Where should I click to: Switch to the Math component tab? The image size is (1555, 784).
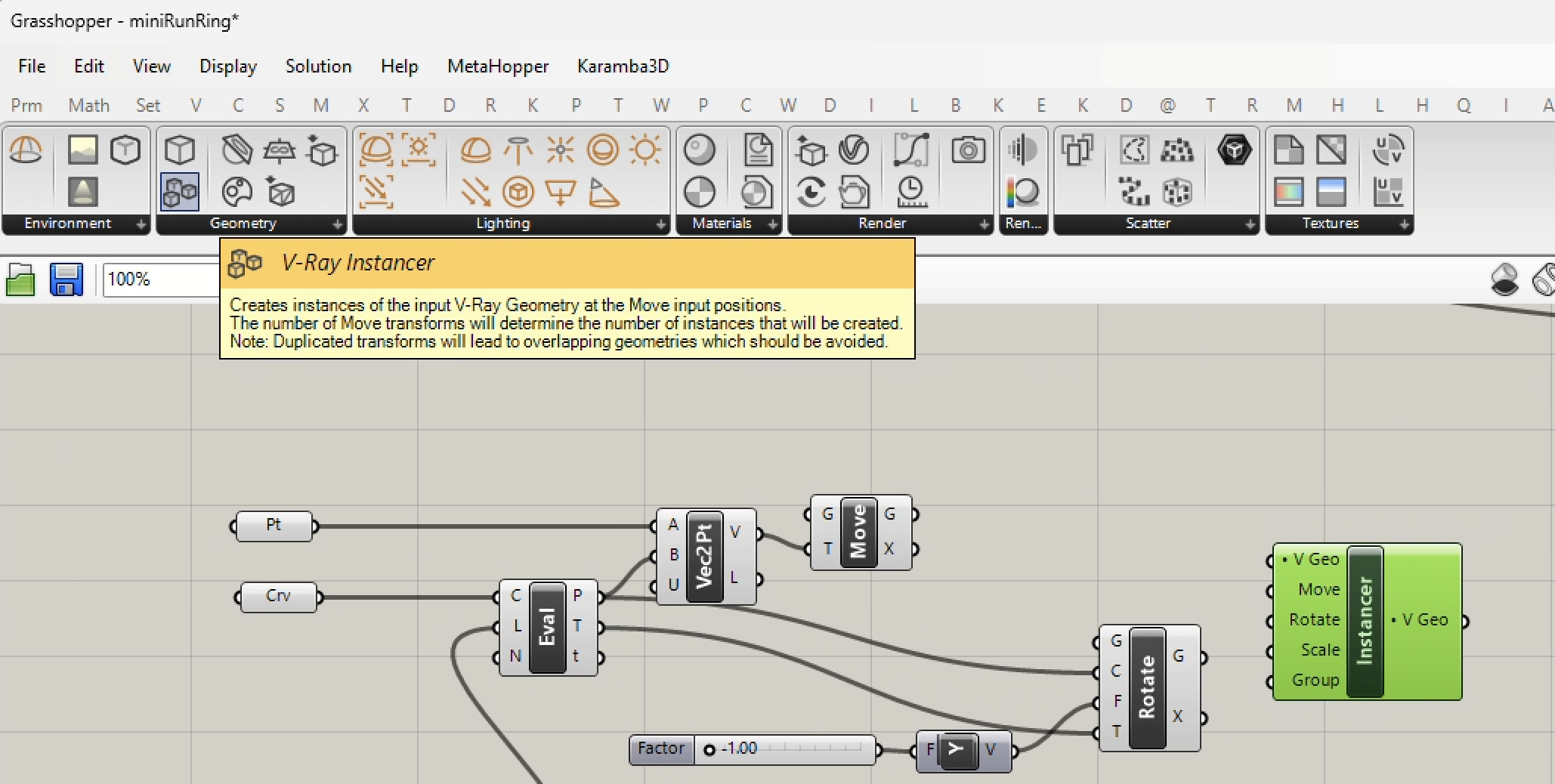click(x=89, y=106)
